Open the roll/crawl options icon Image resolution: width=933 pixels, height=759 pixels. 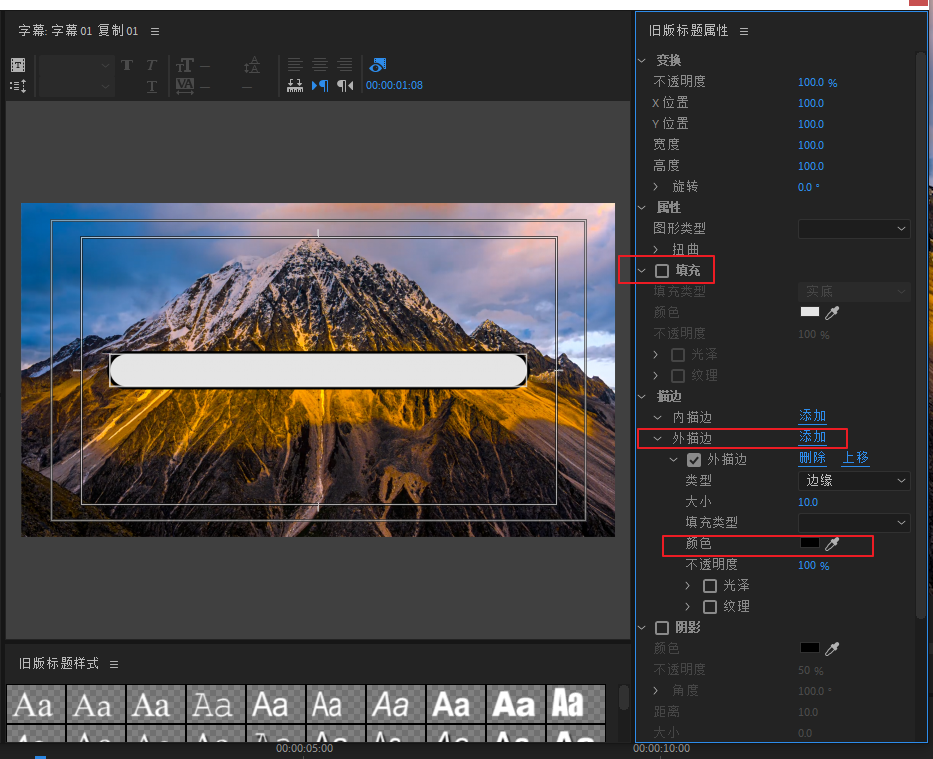coord(18,86)
